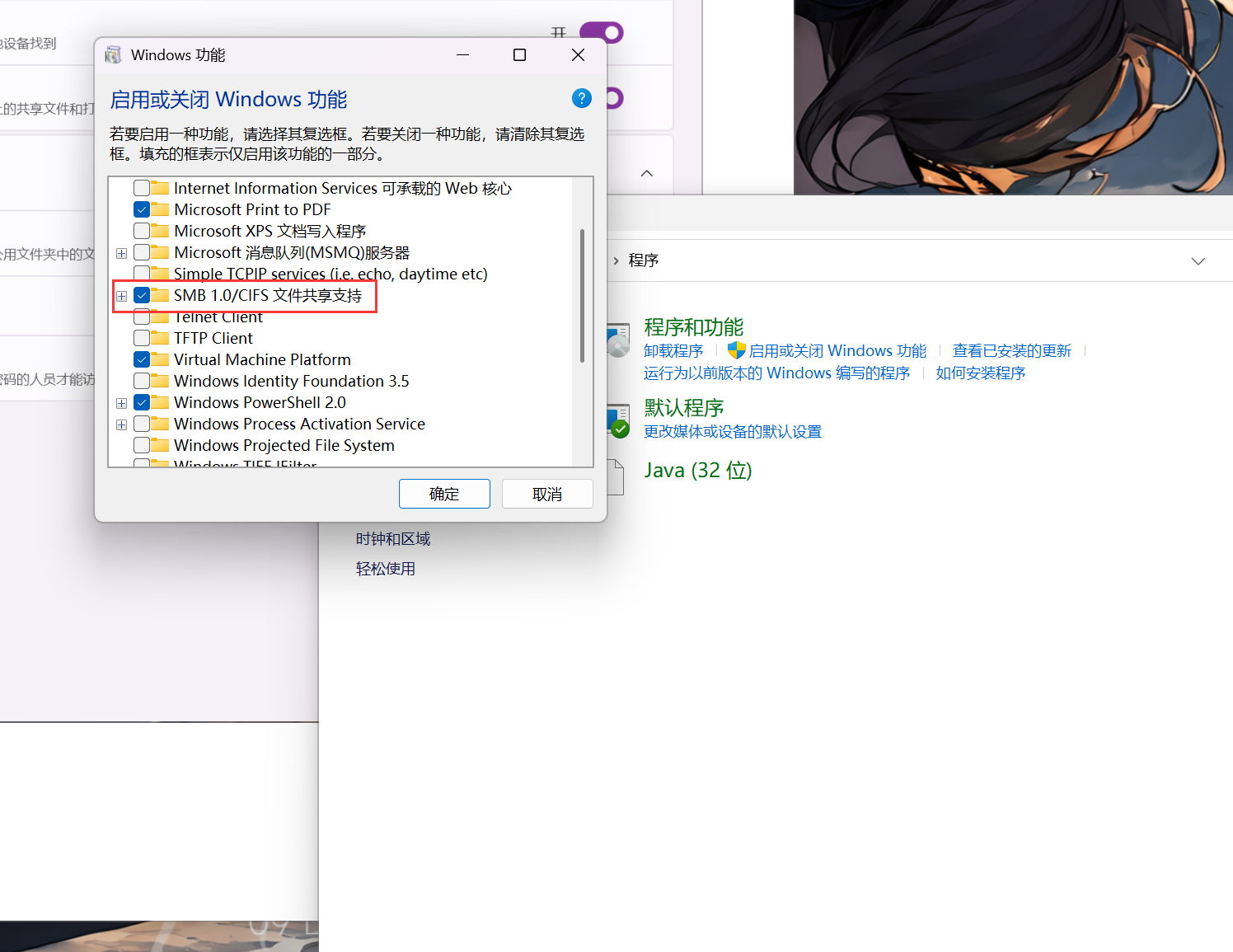Uncheck SMB 1.0/CIFS 文件共享支持
This screenshot has width=1233, height=952.
point(142,295)
